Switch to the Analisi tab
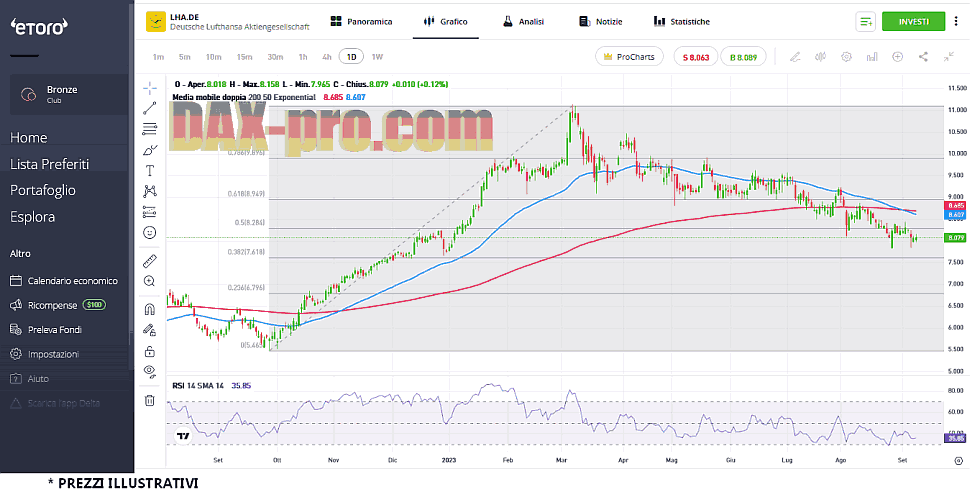970x492 pixels. (x=523, y=22)
